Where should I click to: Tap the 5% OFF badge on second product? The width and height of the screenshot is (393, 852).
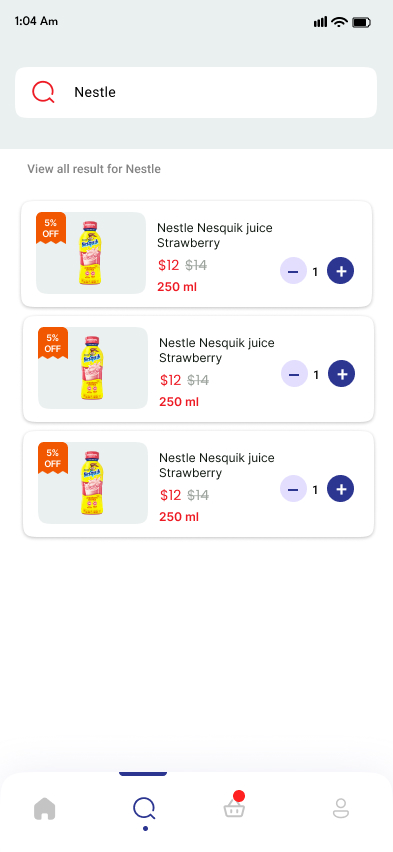[x=53, y=343]
